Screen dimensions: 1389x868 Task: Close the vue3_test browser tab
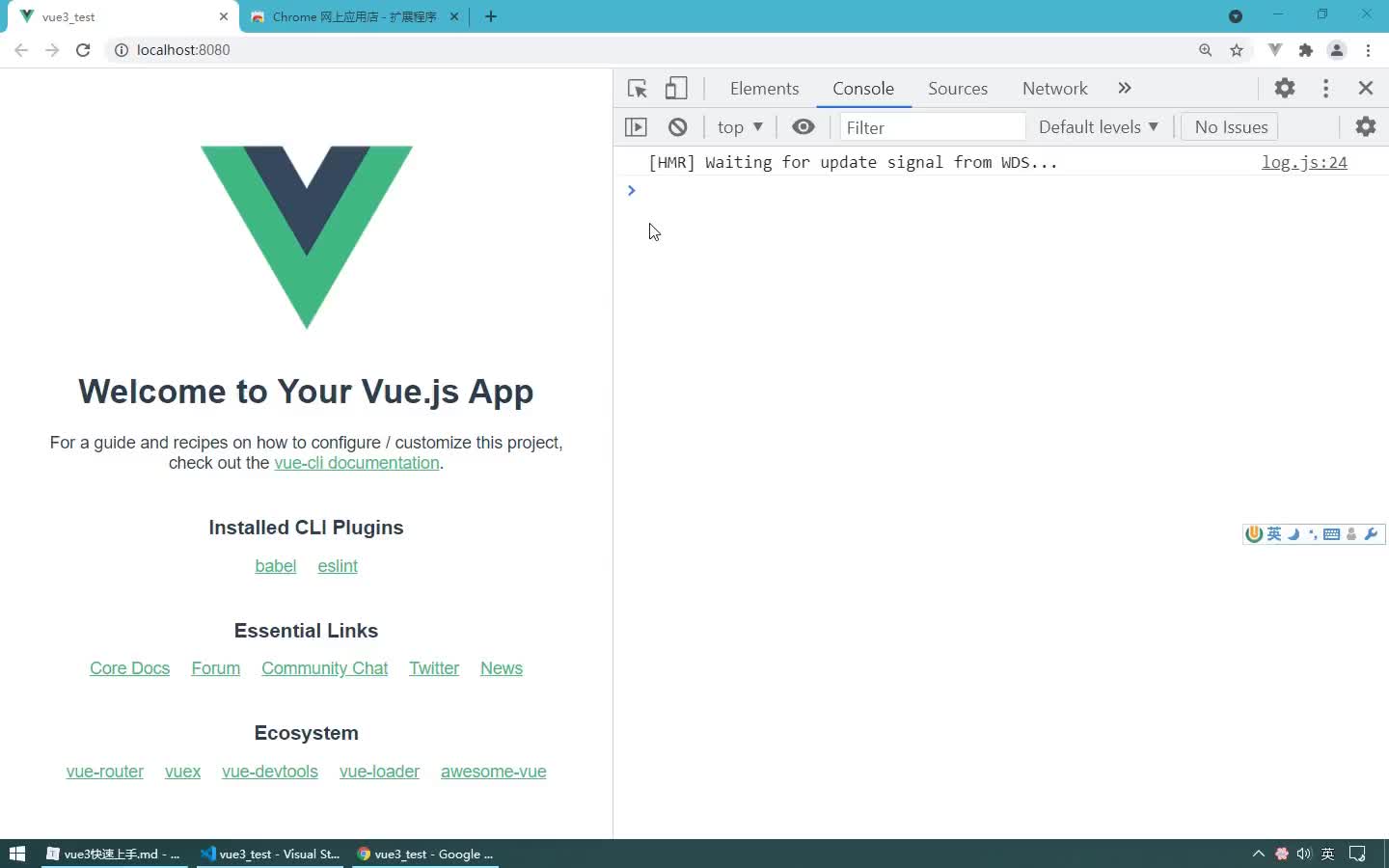pos(223,16)
